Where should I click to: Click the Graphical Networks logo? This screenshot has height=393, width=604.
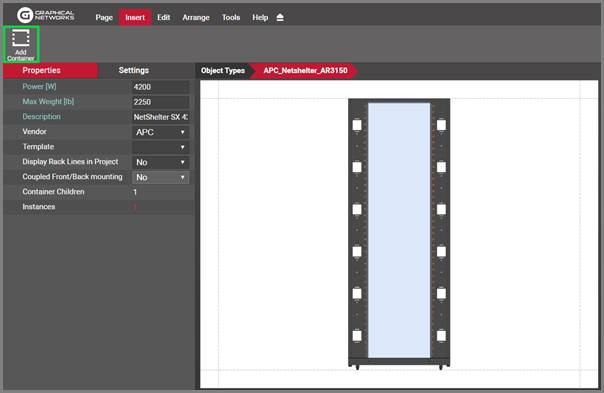coord(45,15)
